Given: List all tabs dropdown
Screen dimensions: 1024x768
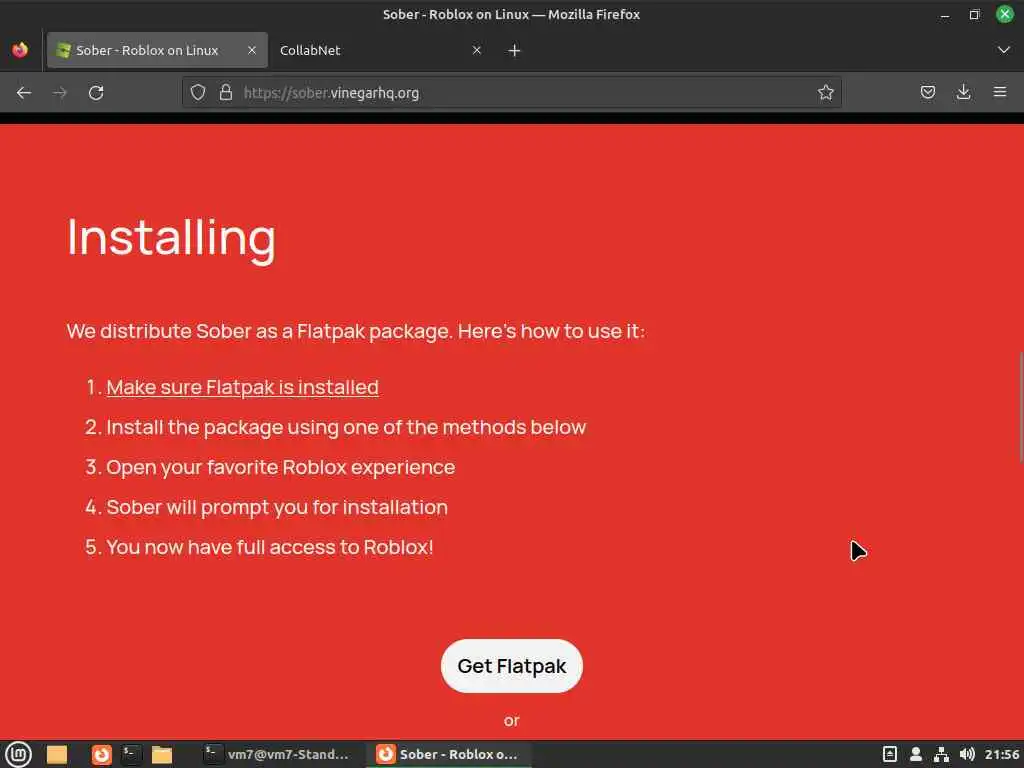Looking at the screenshot, I should pyautogui.click(x=1004, y=50).
